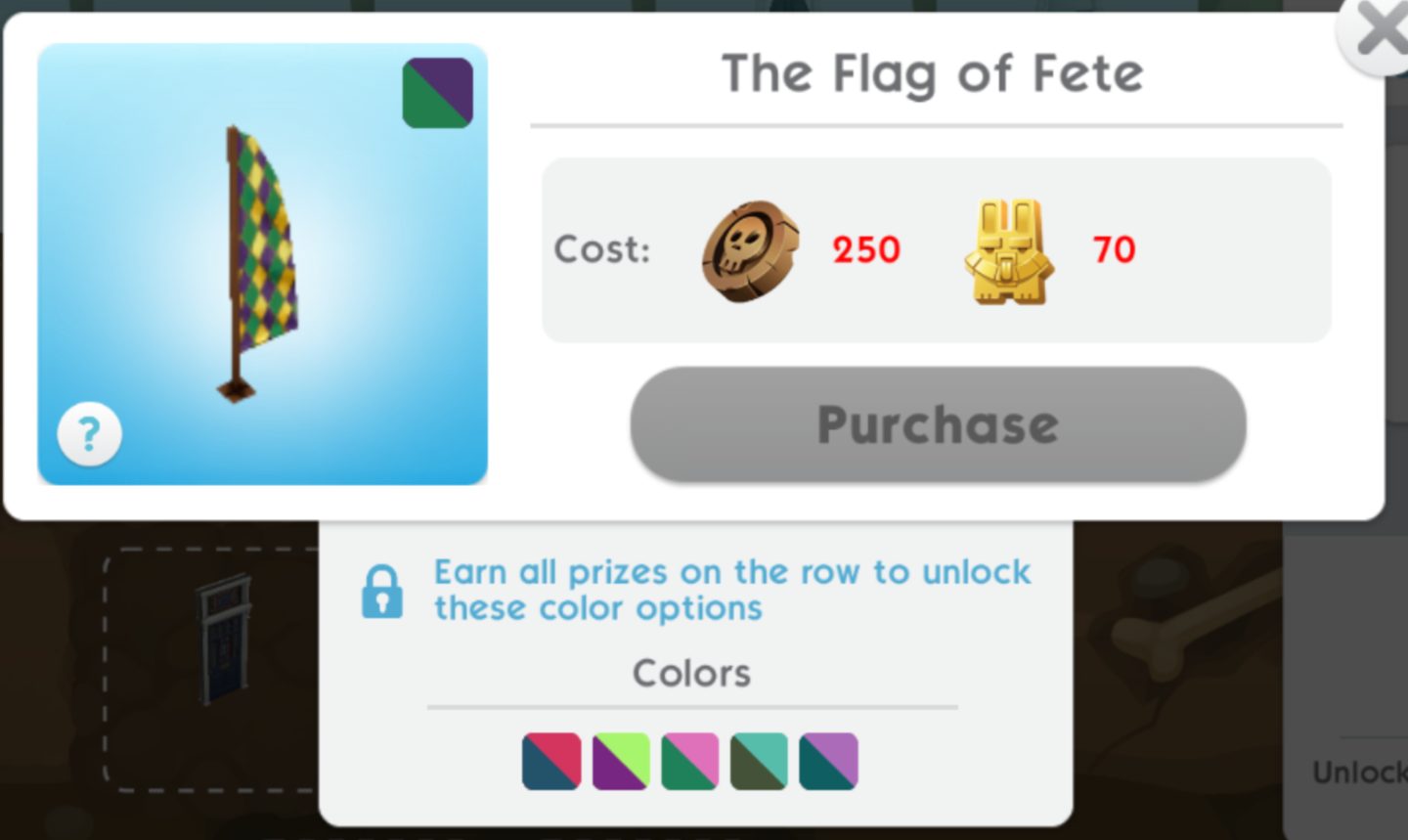Open the question mark help icon

click(x=89, y=433)
